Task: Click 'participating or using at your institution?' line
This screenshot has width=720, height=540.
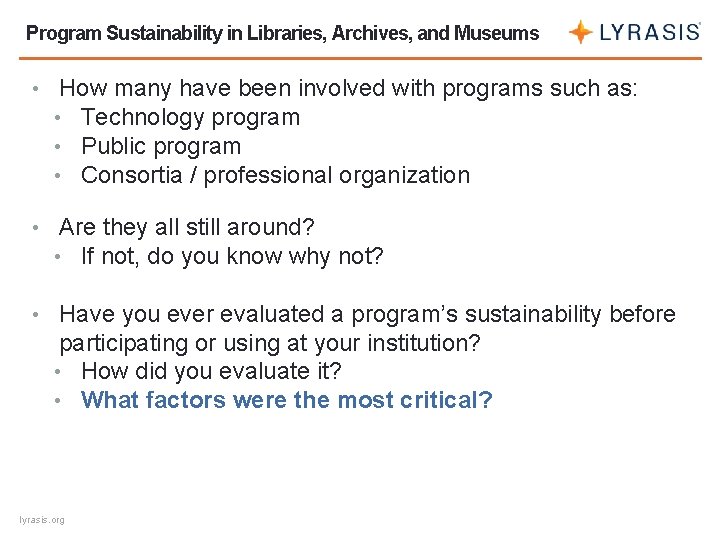Action: 270,343
